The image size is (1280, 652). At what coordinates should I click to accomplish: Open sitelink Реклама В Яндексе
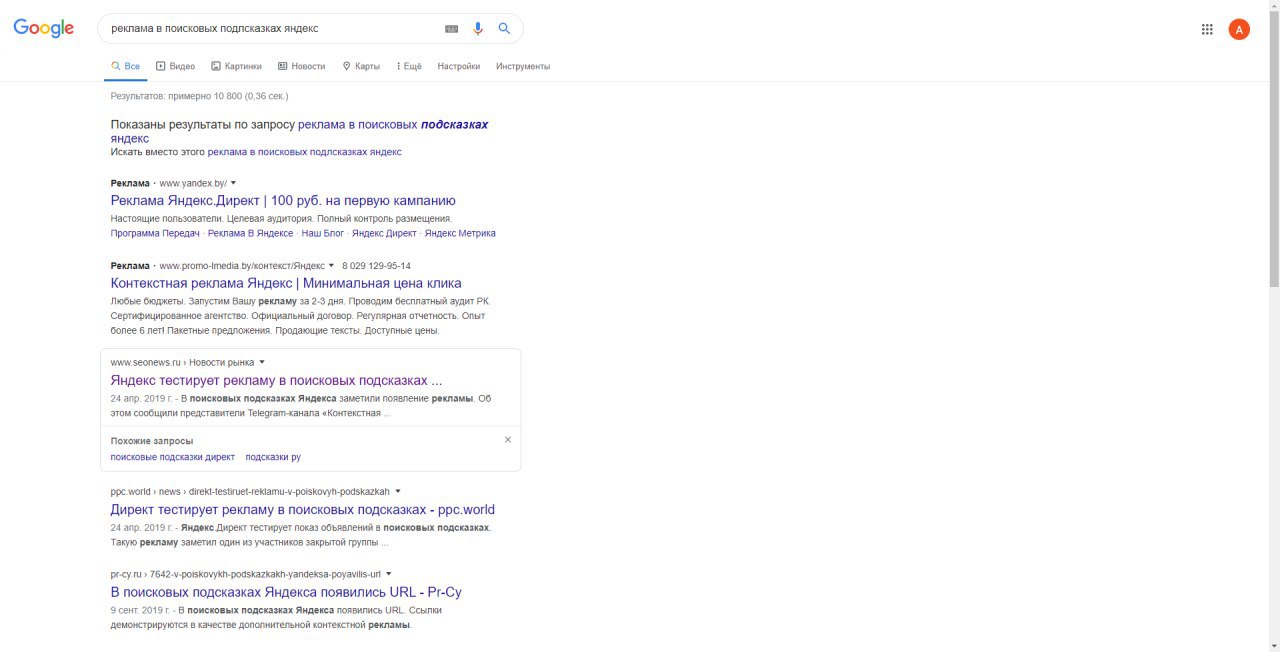251,233
